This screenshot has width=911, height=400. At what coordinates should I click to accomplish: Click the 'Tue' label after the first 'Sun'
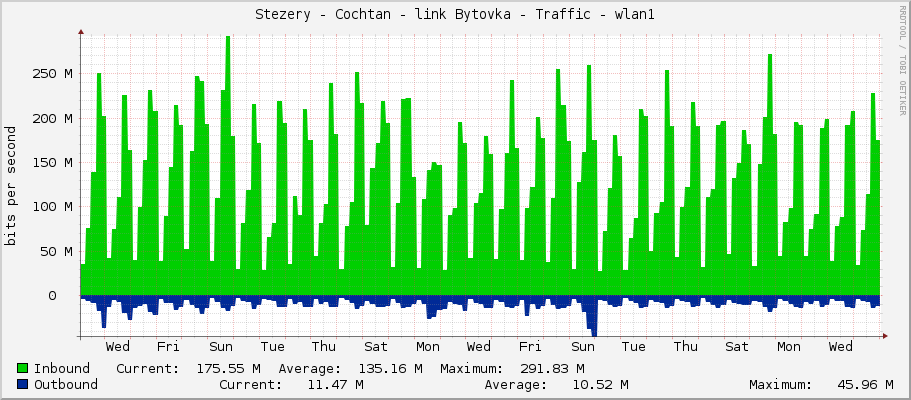(x=272, y=347)
